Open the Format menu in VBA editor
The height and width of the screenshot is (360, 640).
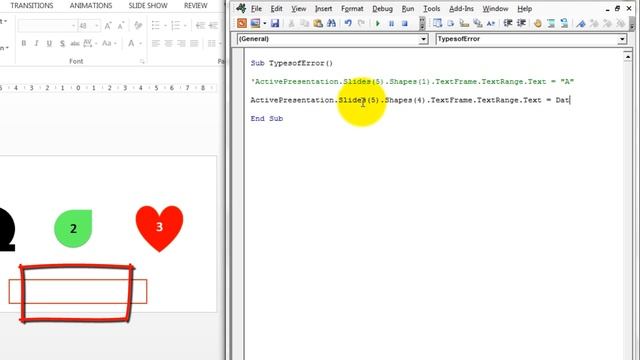(352, 9)
